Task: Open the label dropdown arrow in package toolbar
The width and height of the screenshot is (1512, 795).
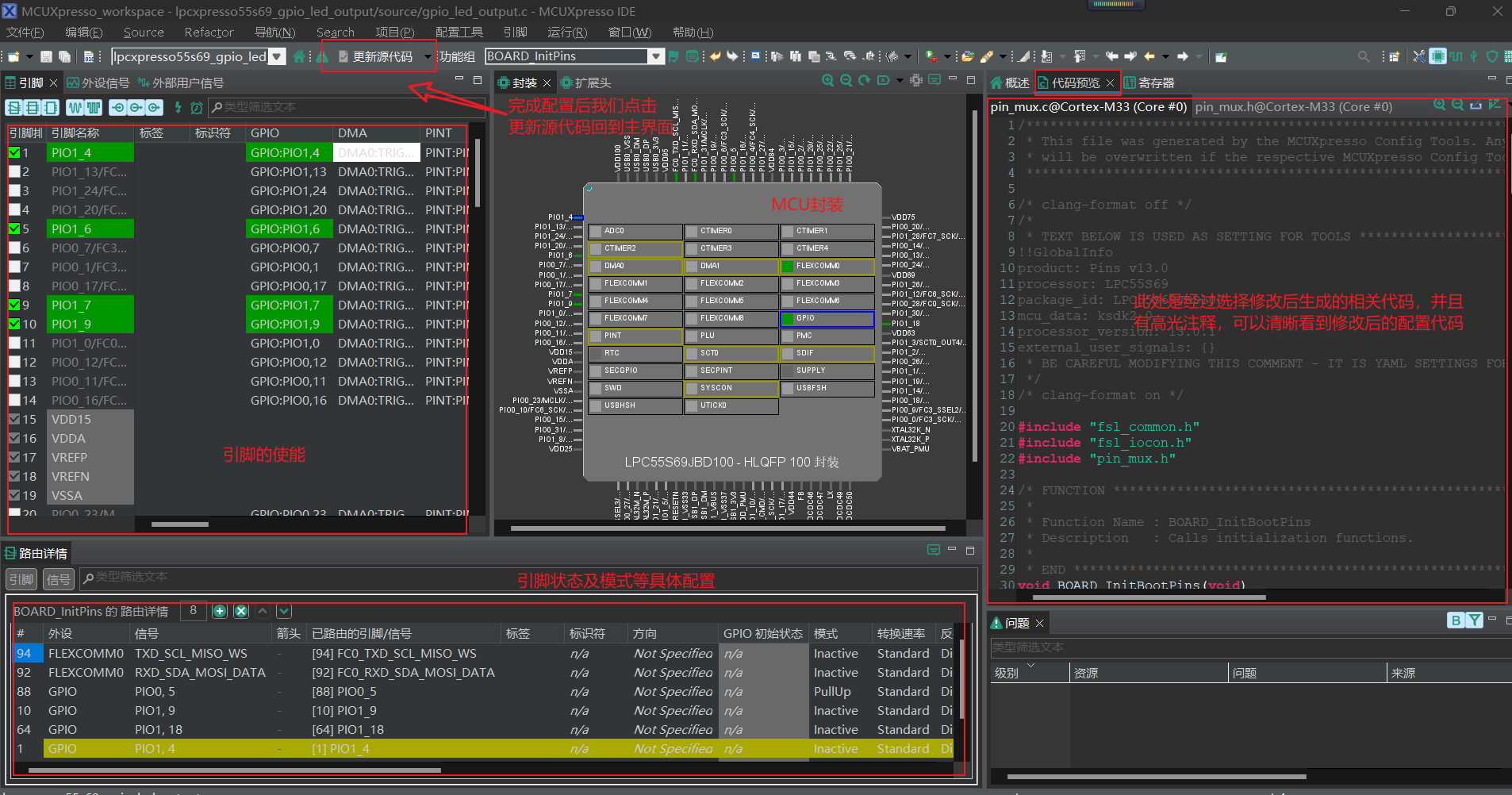Action: (x=900, y=81)
